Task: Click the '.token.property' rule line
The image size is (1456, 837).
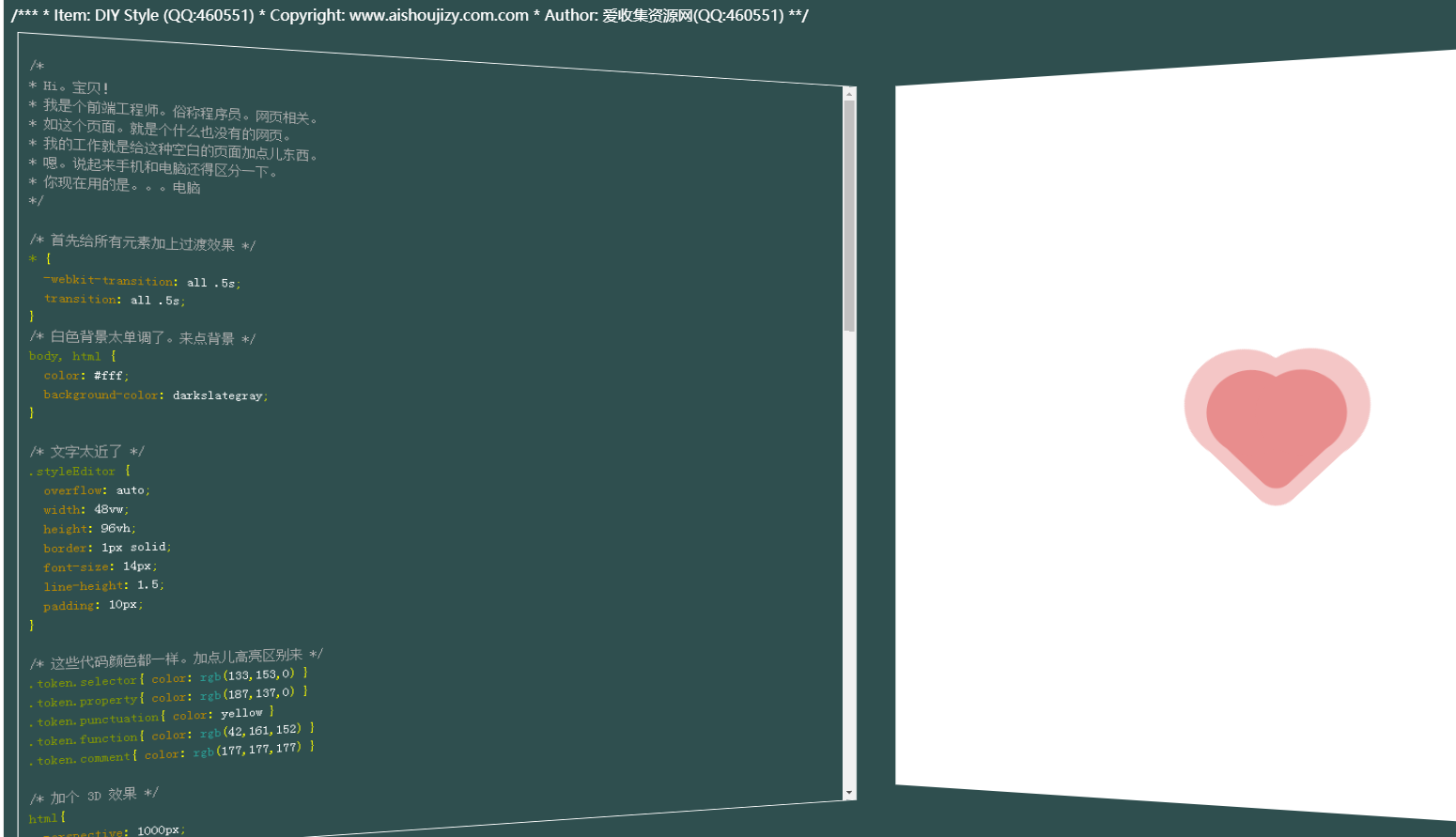Action: pyautogui.click(x=168, y=696)
